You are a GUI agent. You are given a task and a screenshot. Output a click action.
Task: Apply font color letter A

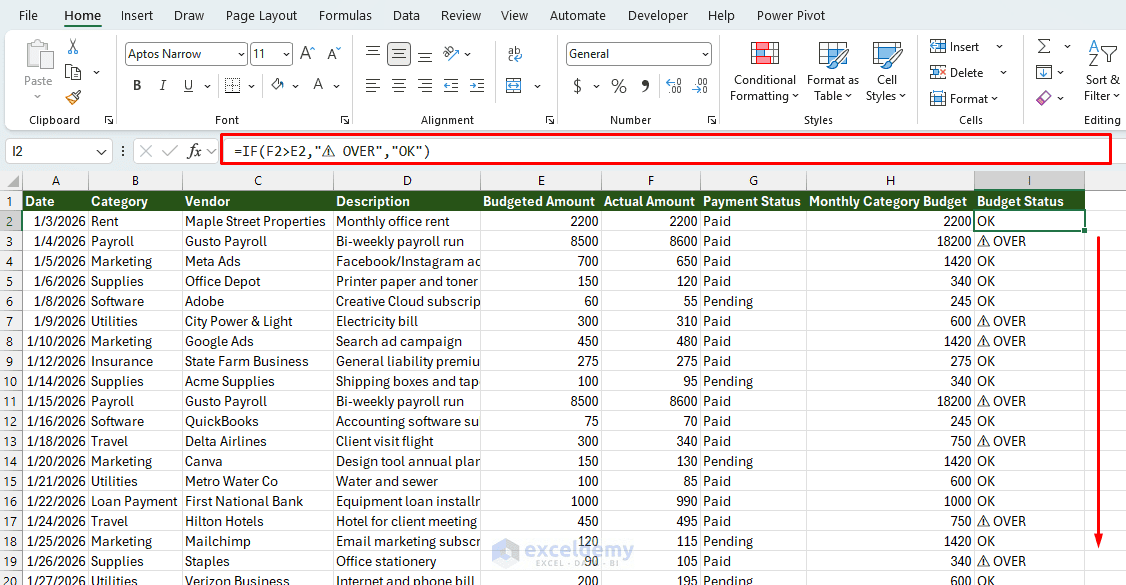pyautogui.click(x=318, y=85)
